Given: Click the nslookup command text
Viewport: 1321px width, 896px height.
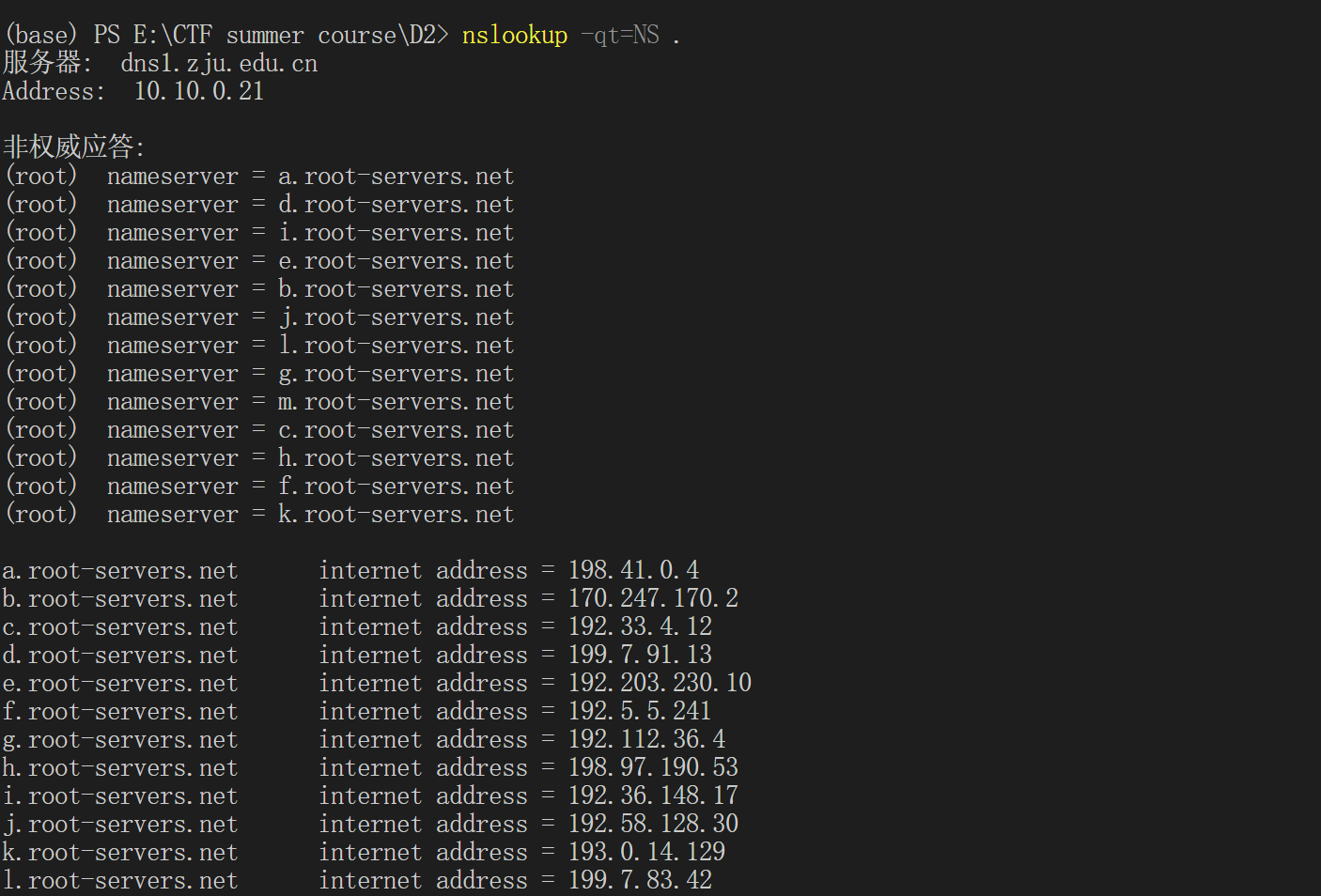Looking at the screenshot, I should [x=514, y=36].
